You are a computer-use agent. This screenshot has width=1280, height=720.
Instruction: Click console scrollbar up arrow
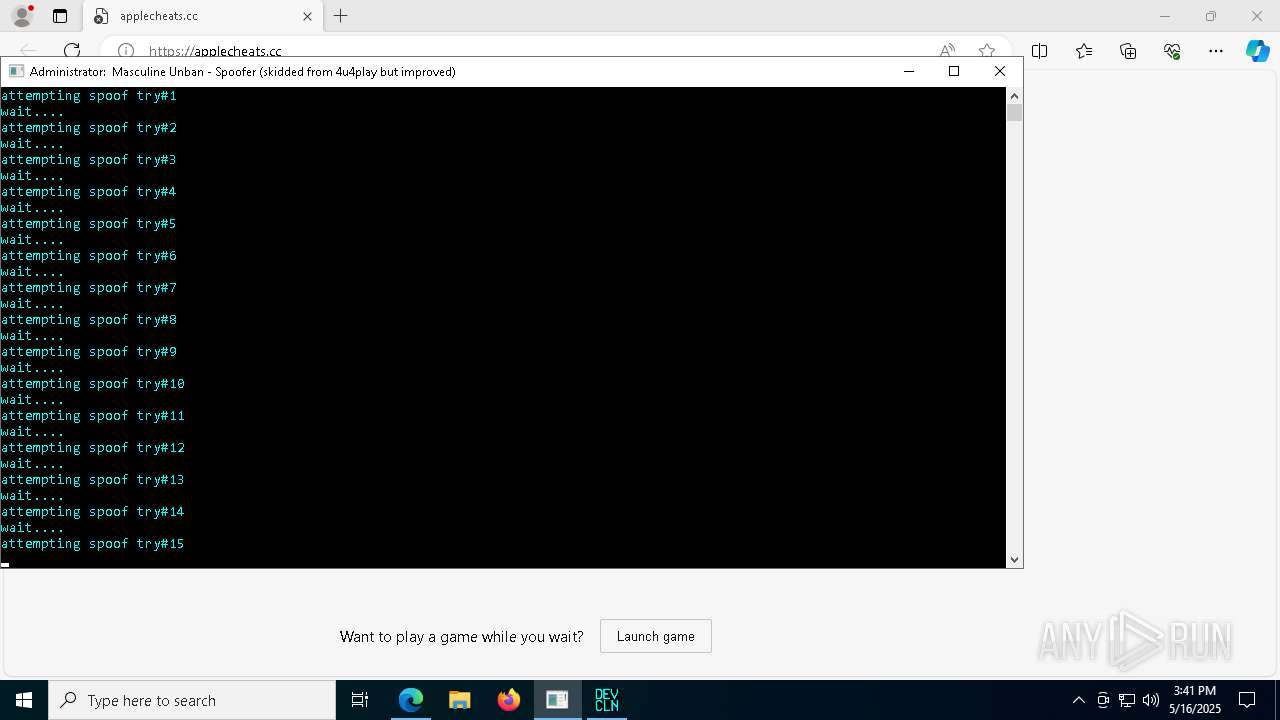pos(1014,96)
